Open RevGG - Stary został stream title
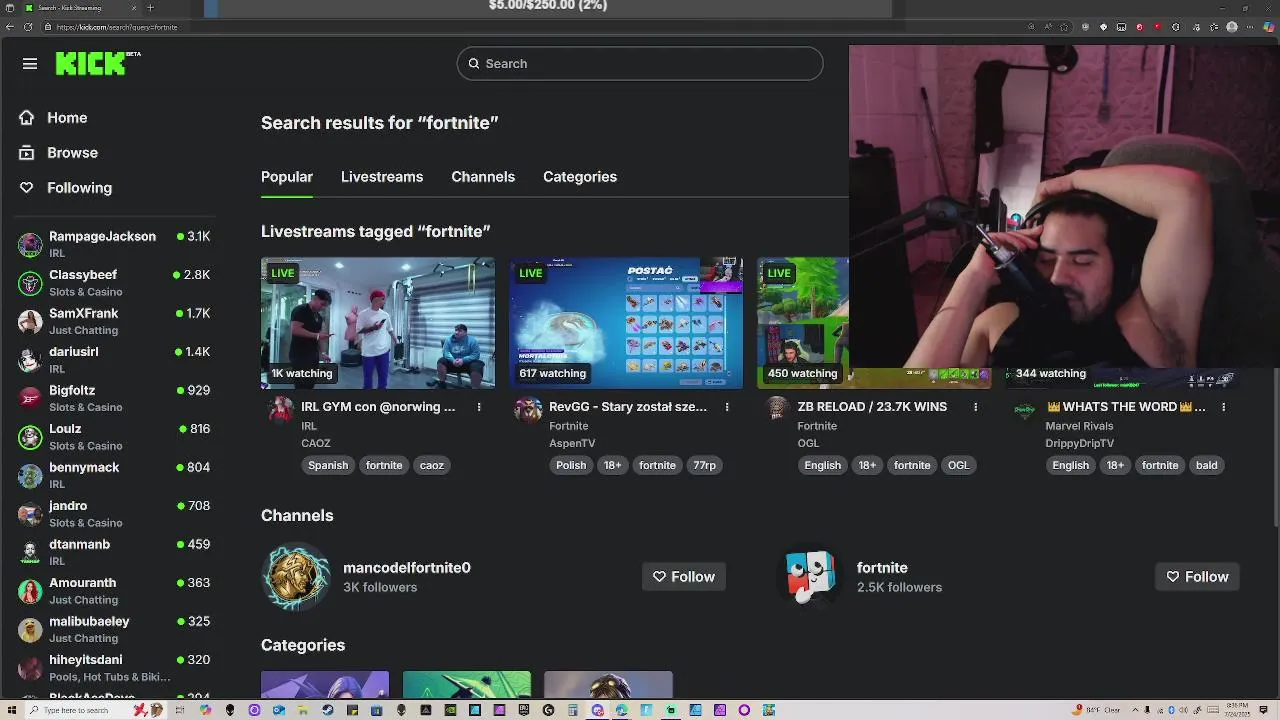 pos(628,407)
